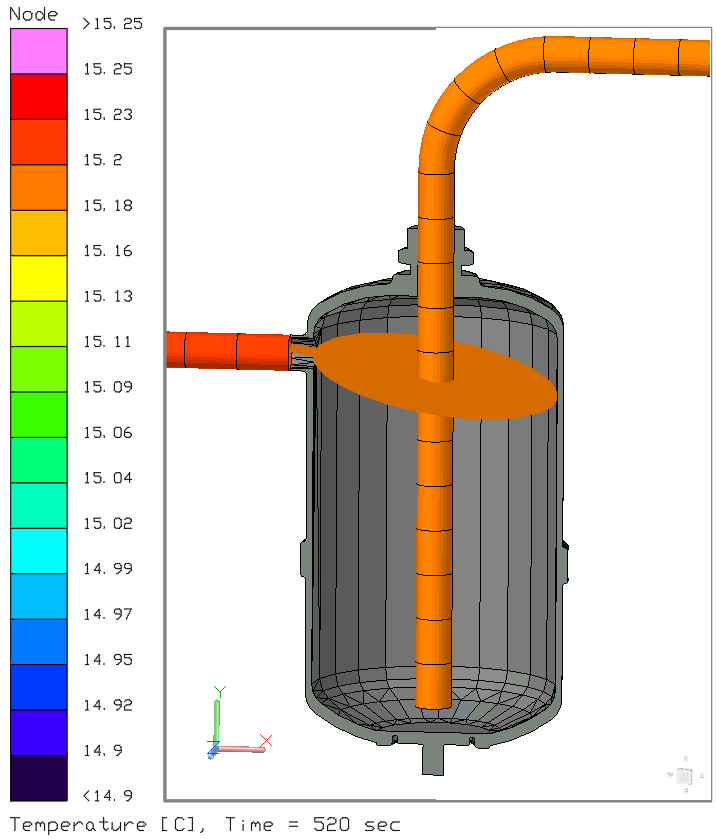Click the Temperature [C] time caption
716x839 pixels.
[205, 825]
